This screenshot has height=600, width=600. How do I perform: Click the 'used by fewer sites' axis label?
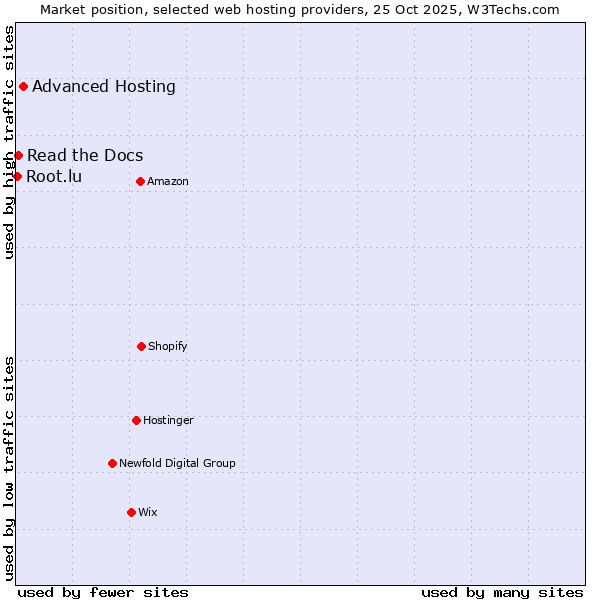(103, 592)
